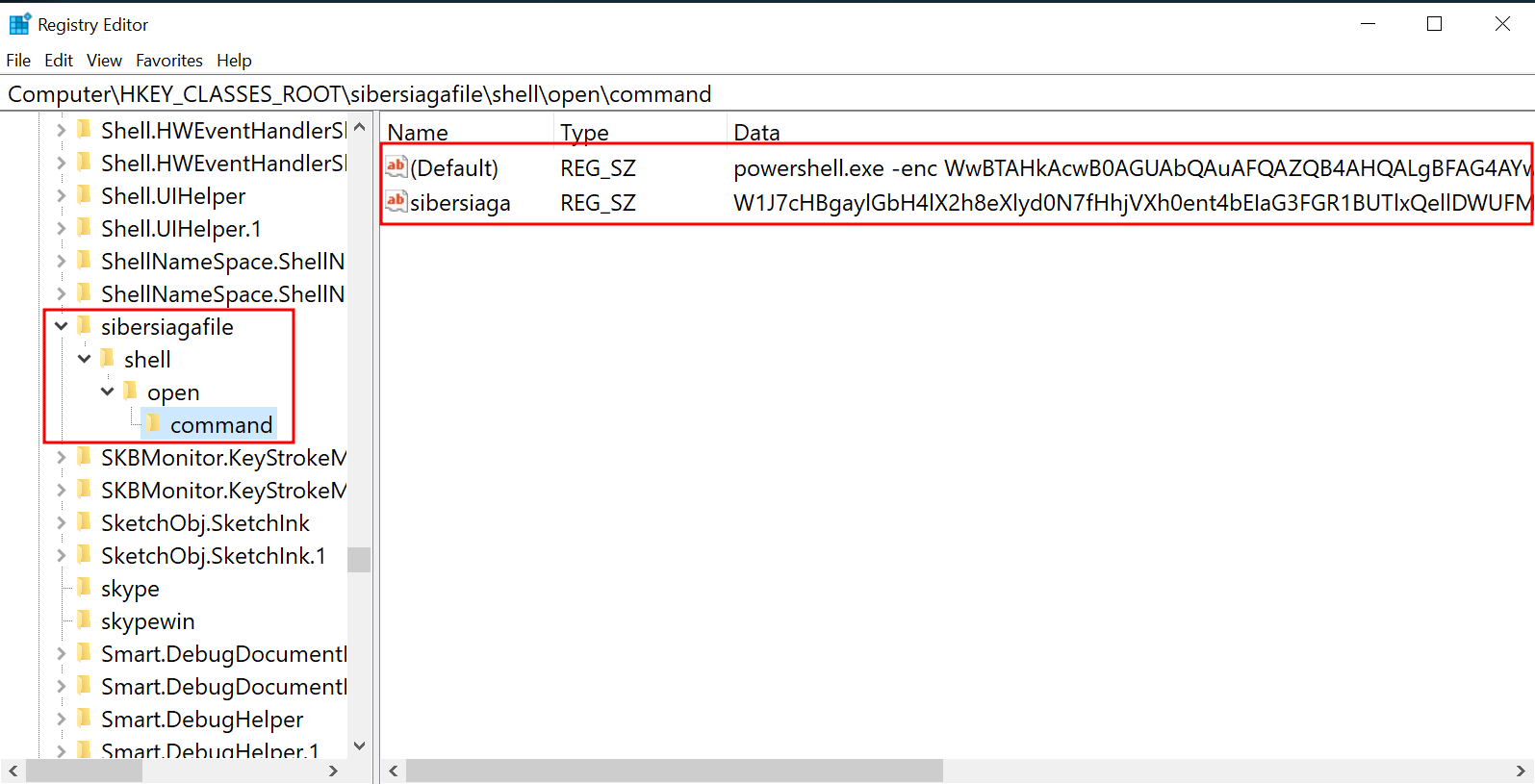This screenshot has height=784, width=1535.
Task: Collapse the open subkey
Action: (x=107, y=392)
